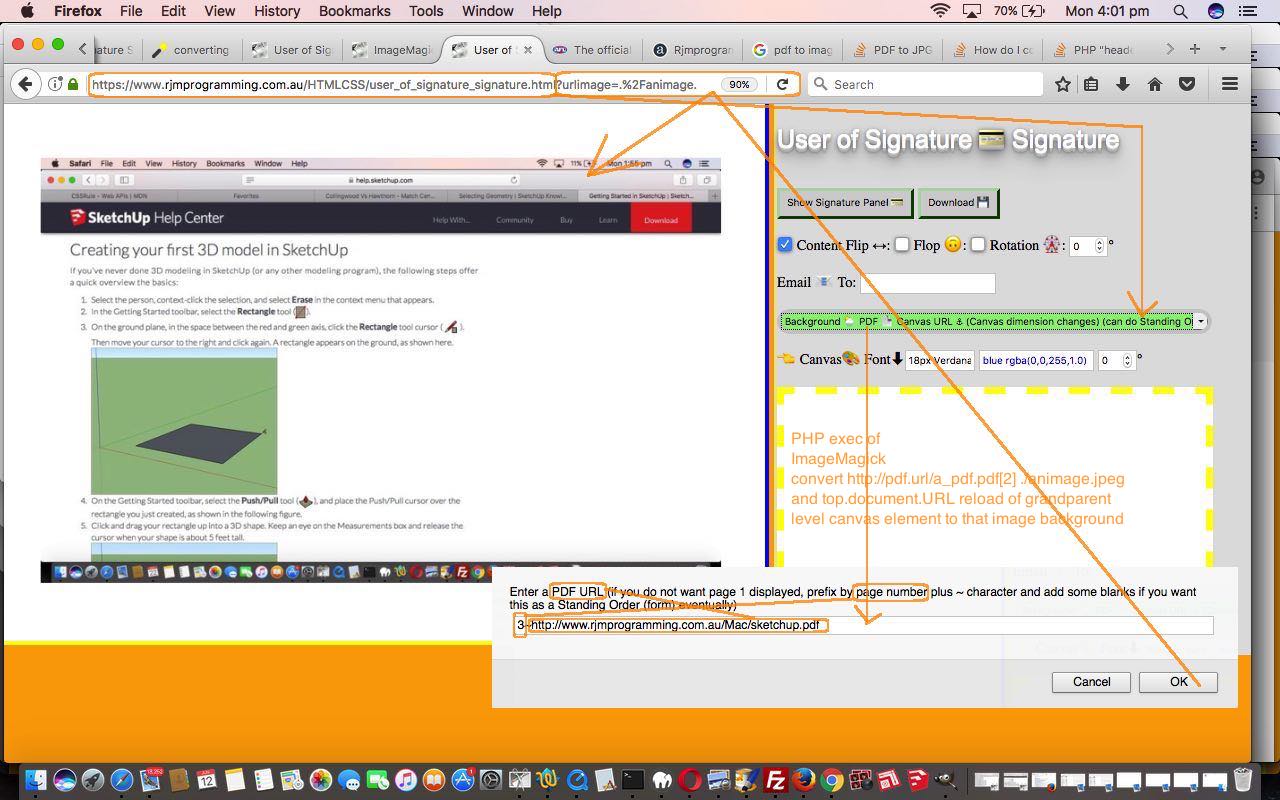Open the History menu

click(x=277, y=11)
